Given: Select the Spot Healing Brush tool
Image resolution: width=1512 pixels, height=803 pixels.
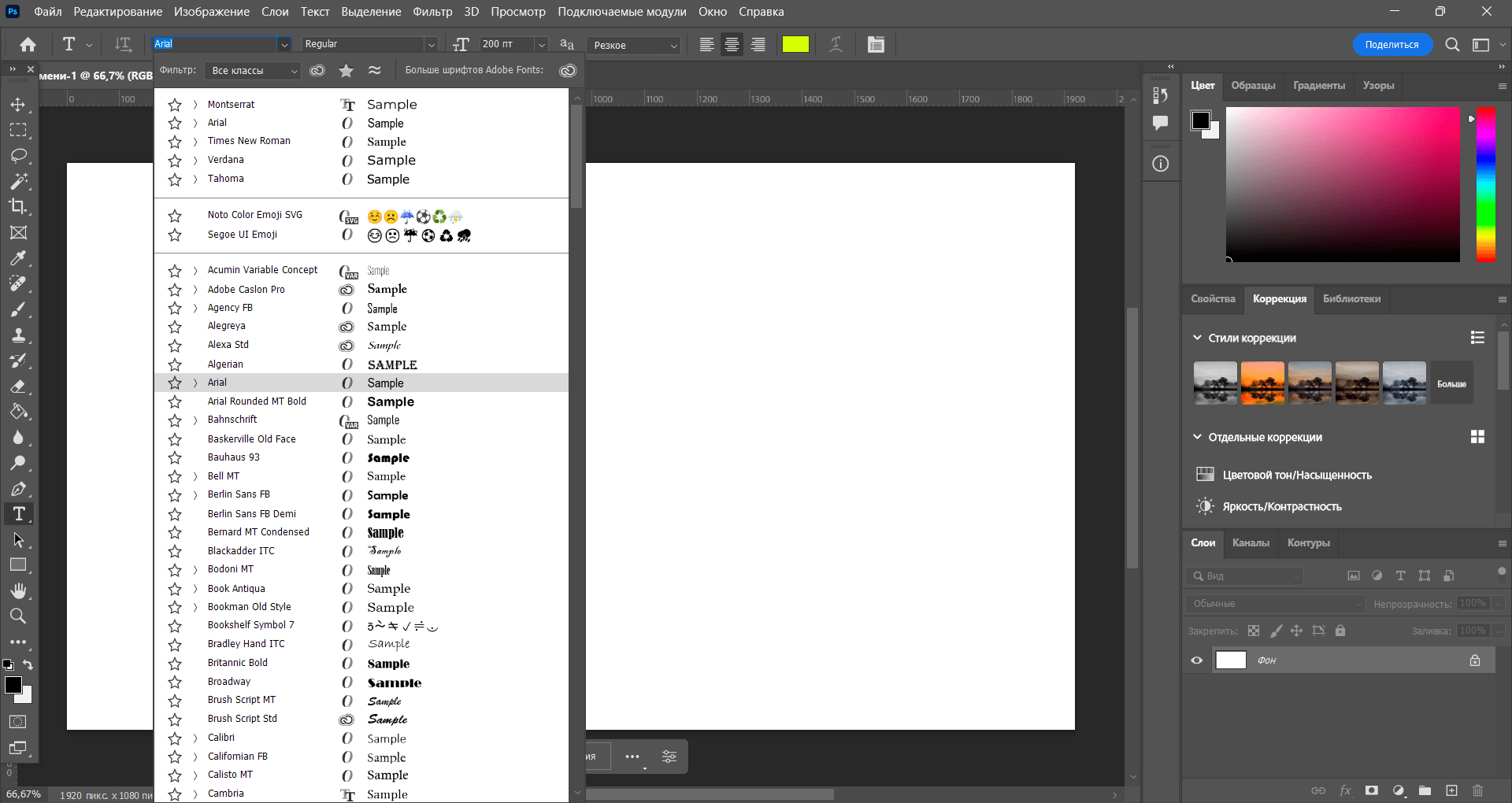Looking at the screenshot, I should pyautogui.click(x=18, y=283).
